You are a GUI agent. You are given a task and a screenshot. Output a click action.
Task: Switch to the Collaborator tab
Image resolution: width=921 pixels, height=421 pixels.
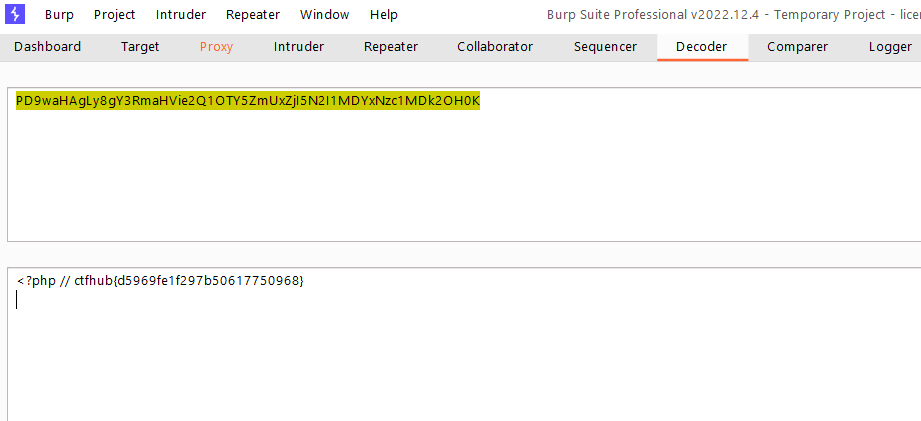(x=495, y=47)
